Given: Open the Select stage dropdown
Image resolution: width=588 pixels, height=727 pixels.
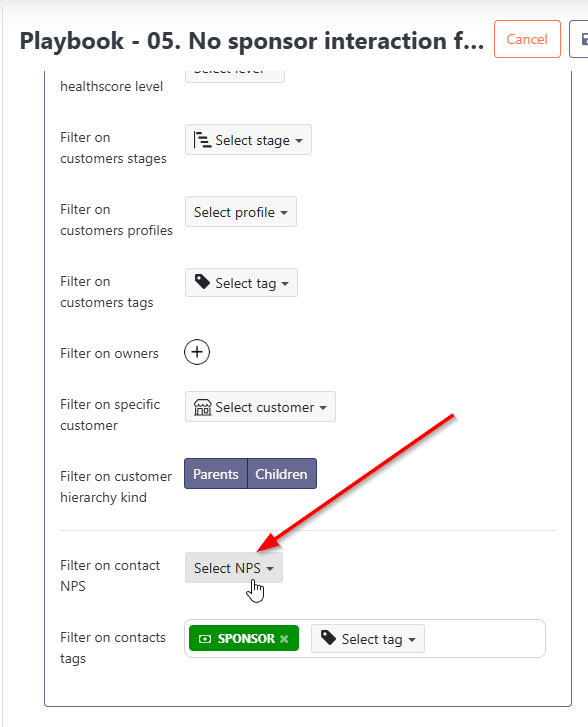Looking at the screenshot, I should click(x=249, y=140).
